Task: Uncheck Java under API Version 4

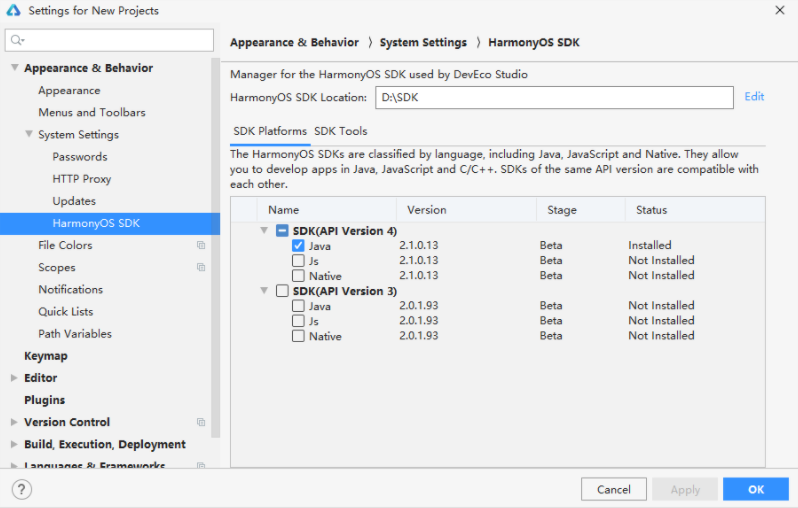Action: point(298,246)
